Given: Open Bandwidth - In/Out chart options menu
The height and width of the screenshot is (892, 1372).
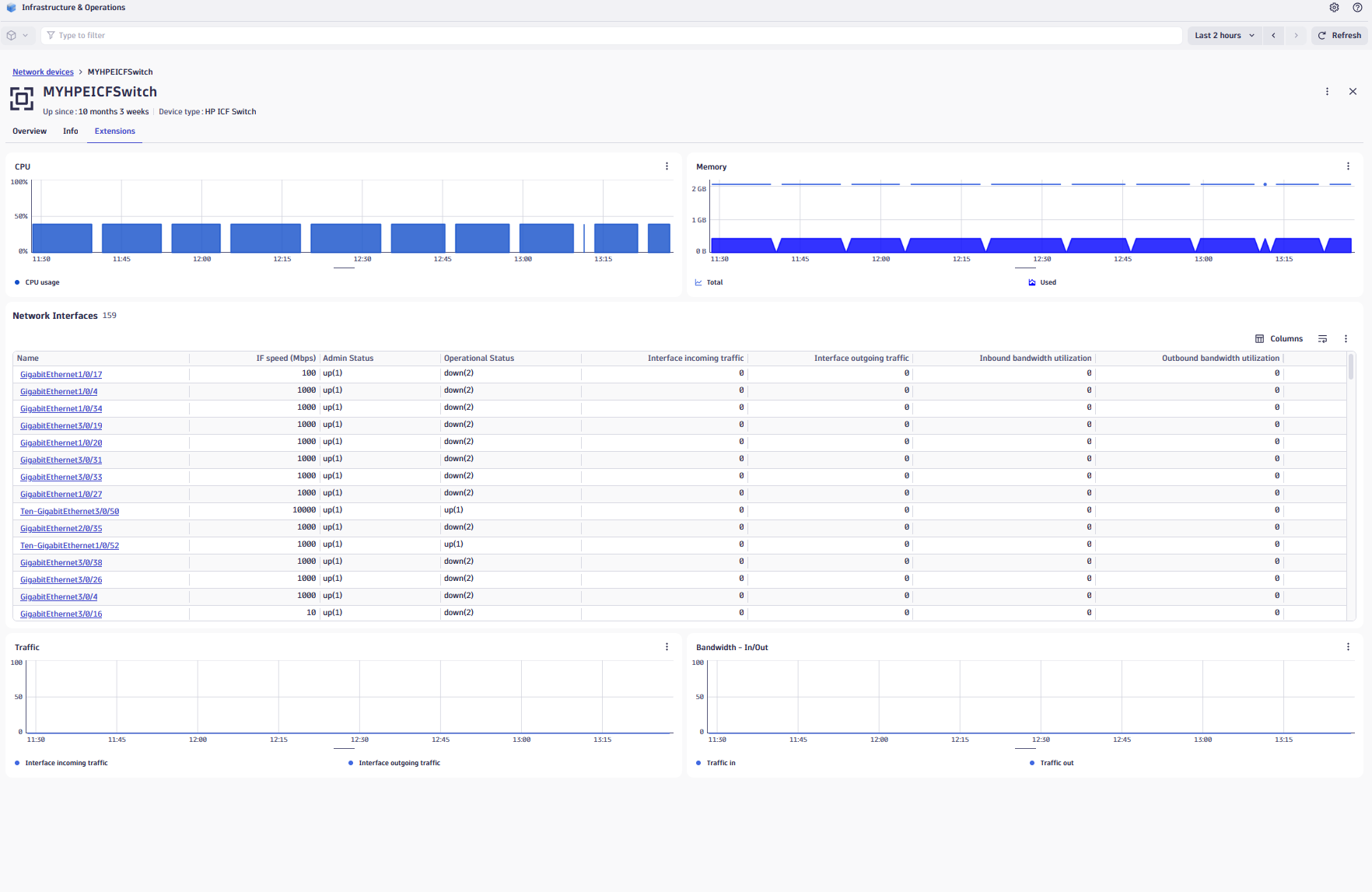Looking at the screenshot, I should point(1348,647).
